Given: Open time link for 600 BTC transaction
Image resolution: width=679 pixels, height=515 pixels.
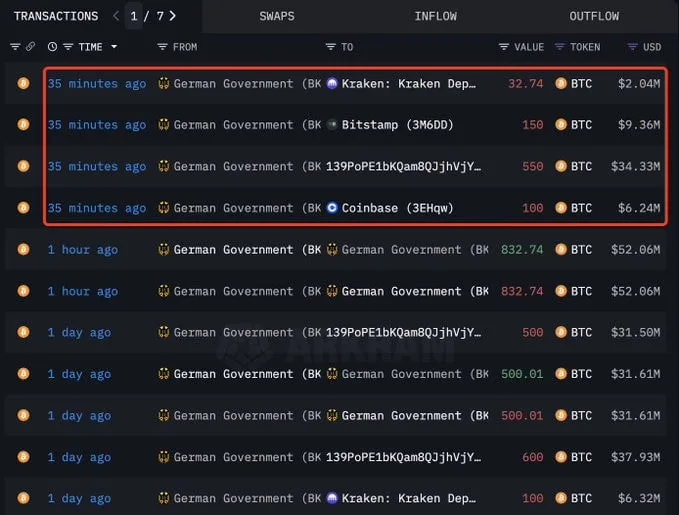Looking at the screenshot, I should point(79,457).
